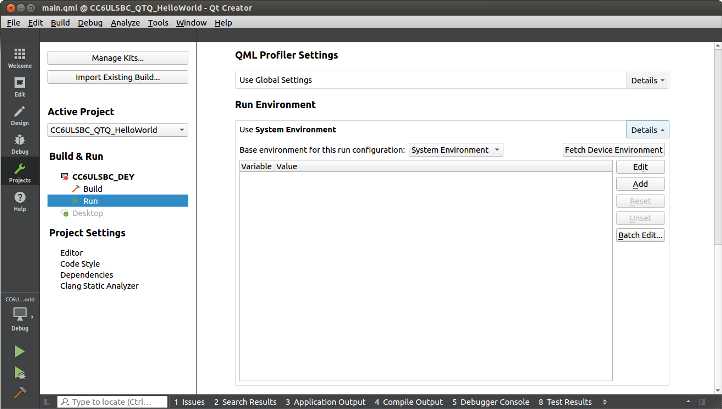Click the Variable column header
The width and height of the screenshot is (722, 409).
pos(256,166)
